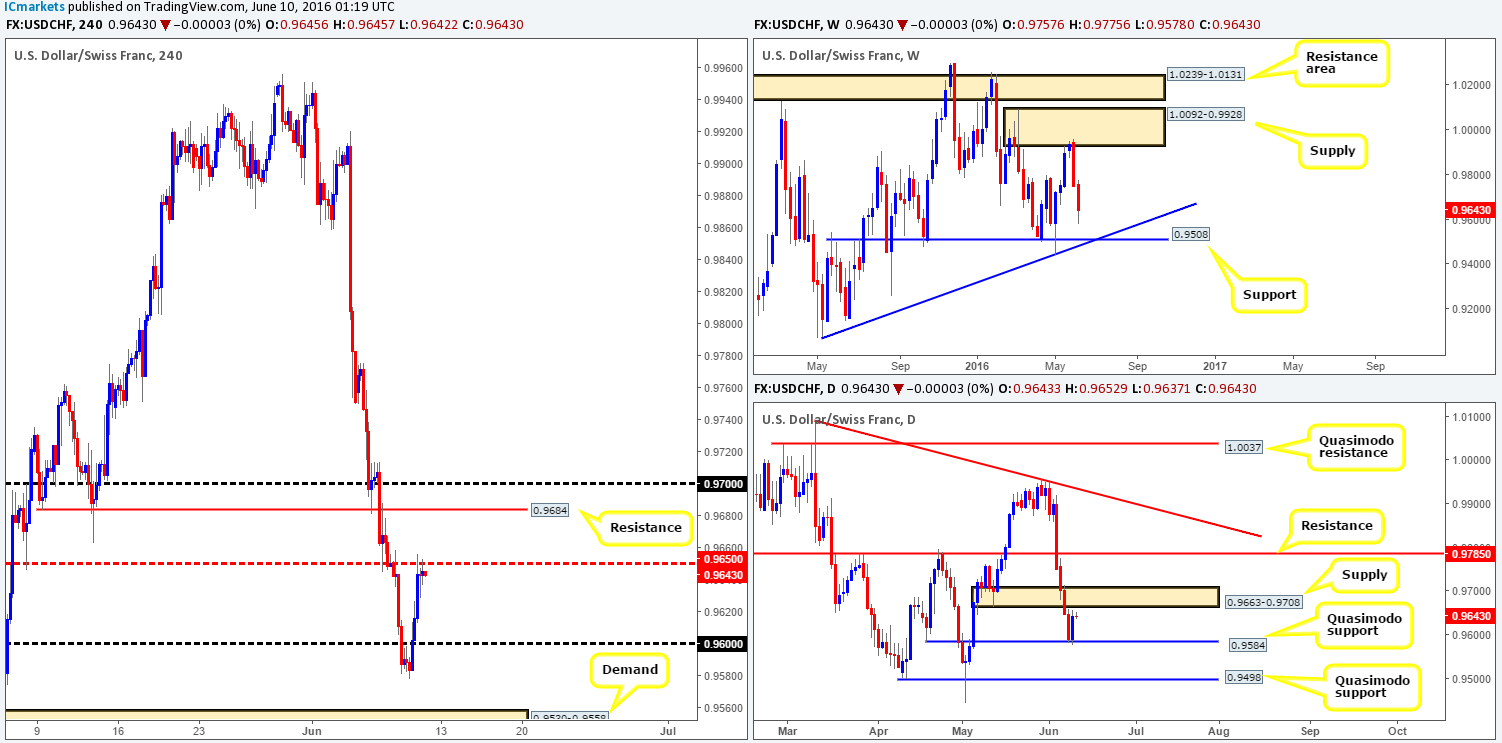Click the 2017 label on weekly time axis
This screenshot has height=743, width=1502.
tap(1213, 365)
